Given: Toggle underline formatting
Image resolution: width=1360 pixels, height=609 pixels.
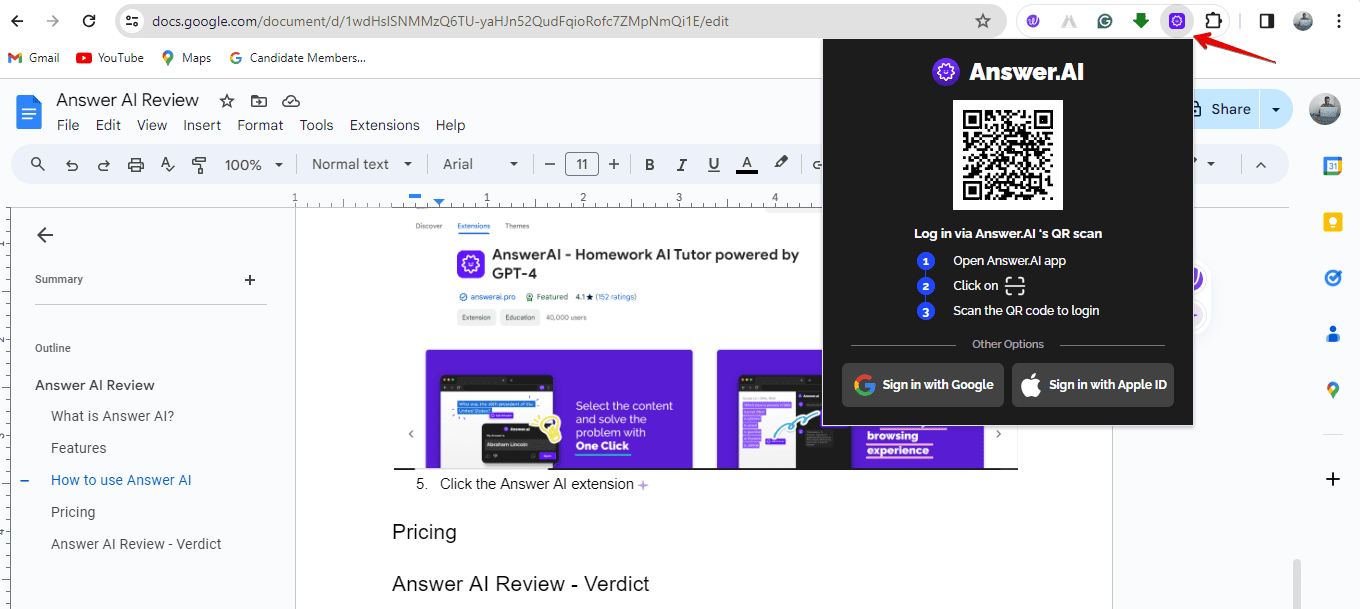Looking at the screenshot, I should coord(714,164).
